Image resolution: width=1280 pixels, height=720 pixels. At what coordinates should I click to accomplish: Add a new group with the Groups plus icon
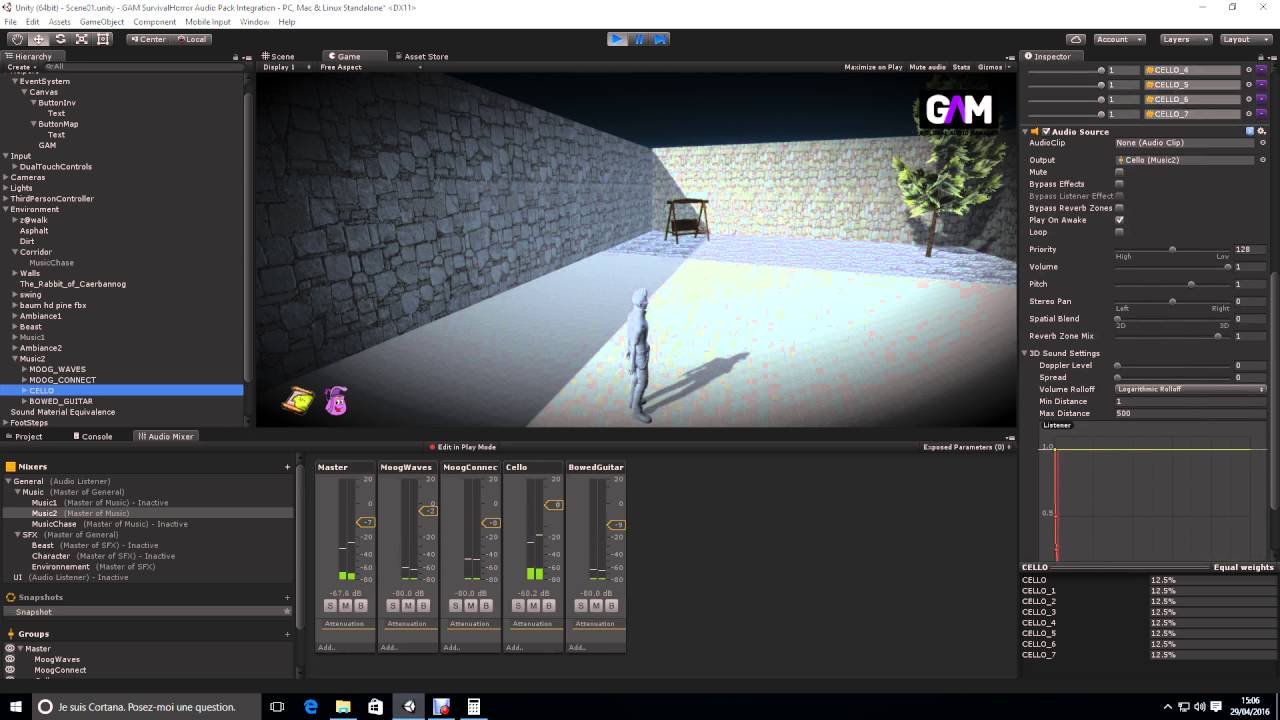point(287,634)
